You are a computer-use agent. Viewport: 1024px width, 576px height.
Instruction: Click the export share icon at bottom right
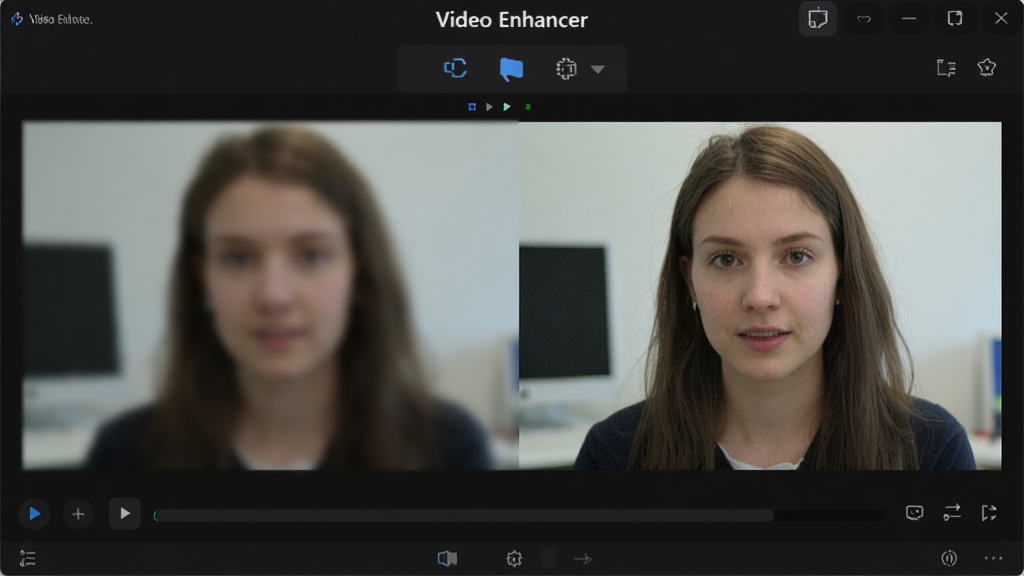pos(989,513)
